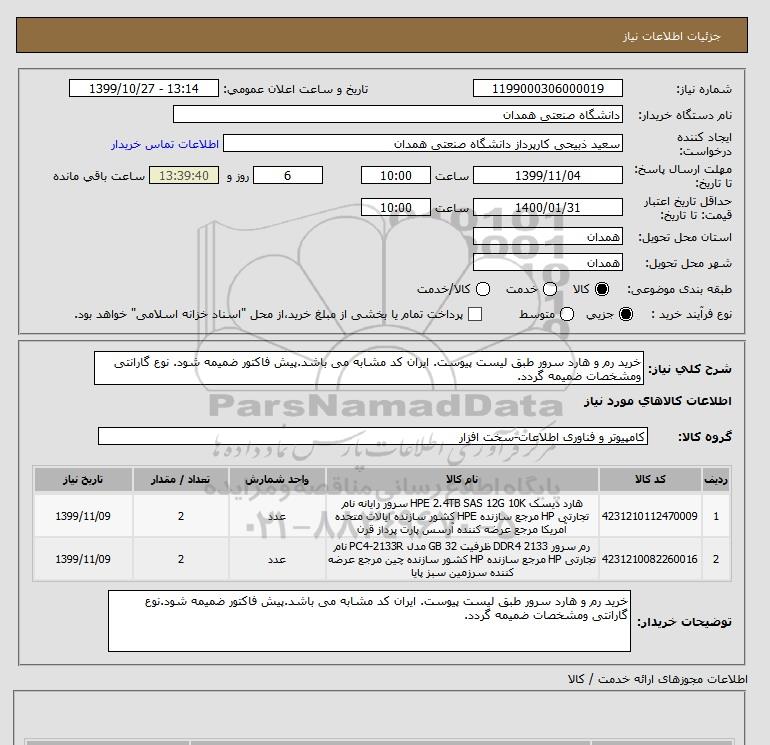Image resolution: width=770 pixels, height=745 pixels.
Task: Click the کد کالا column header
Action: [x=650, y=480]
